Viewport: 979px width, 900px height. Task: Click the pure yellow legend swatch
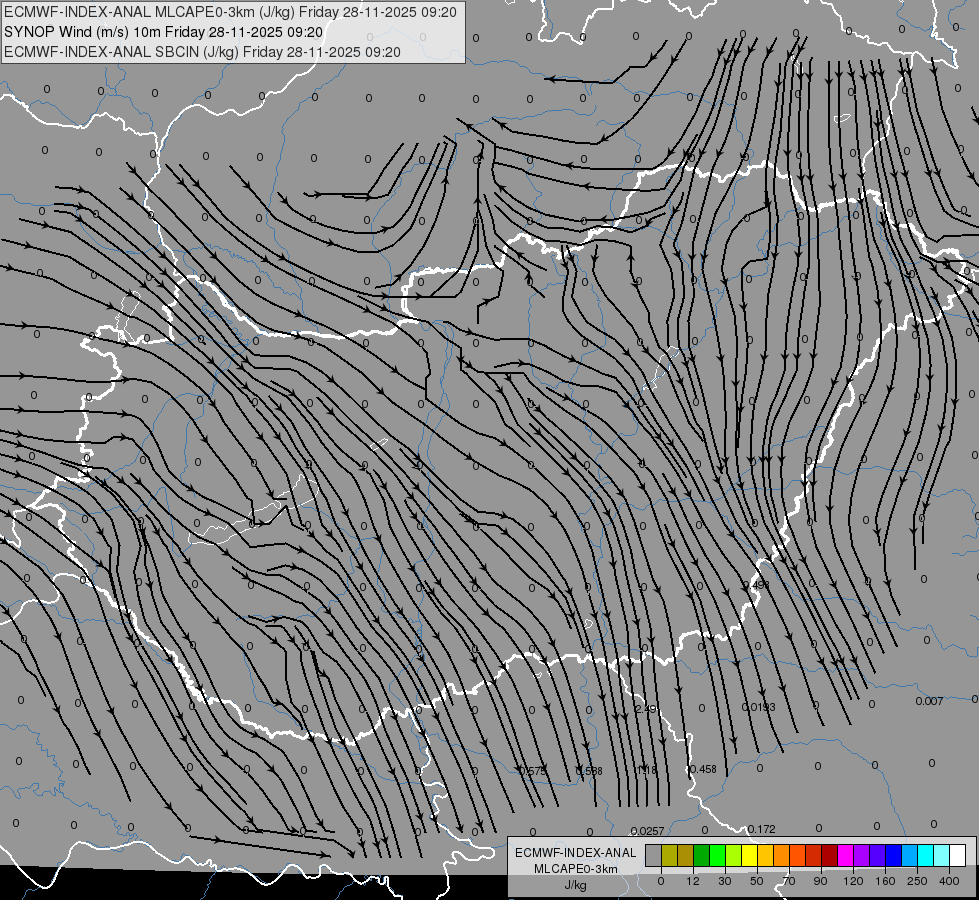pos(749,855)
